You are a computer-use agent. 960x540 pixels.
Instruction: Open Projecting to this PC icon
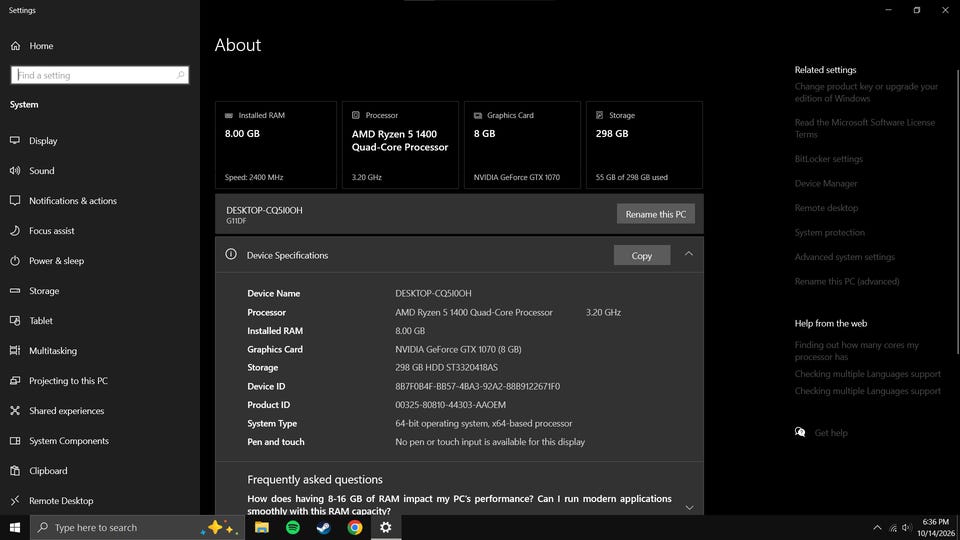tap(15, 380)
